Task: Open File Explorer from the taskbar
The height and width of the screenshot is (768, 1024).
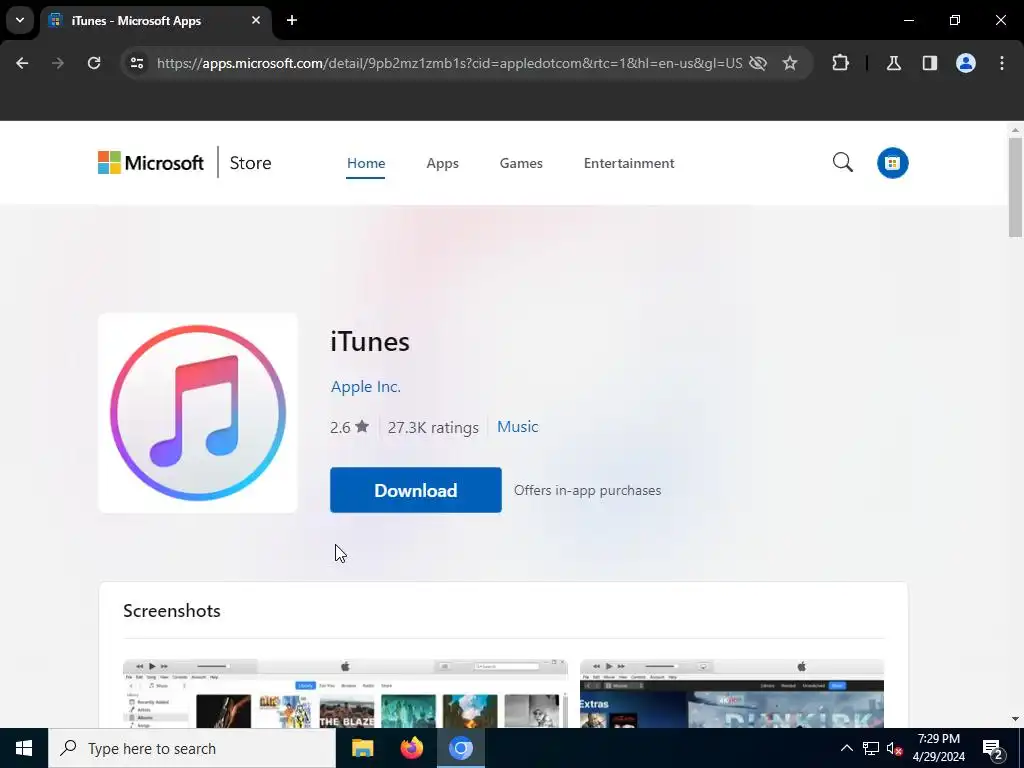Action: point(362,748)
